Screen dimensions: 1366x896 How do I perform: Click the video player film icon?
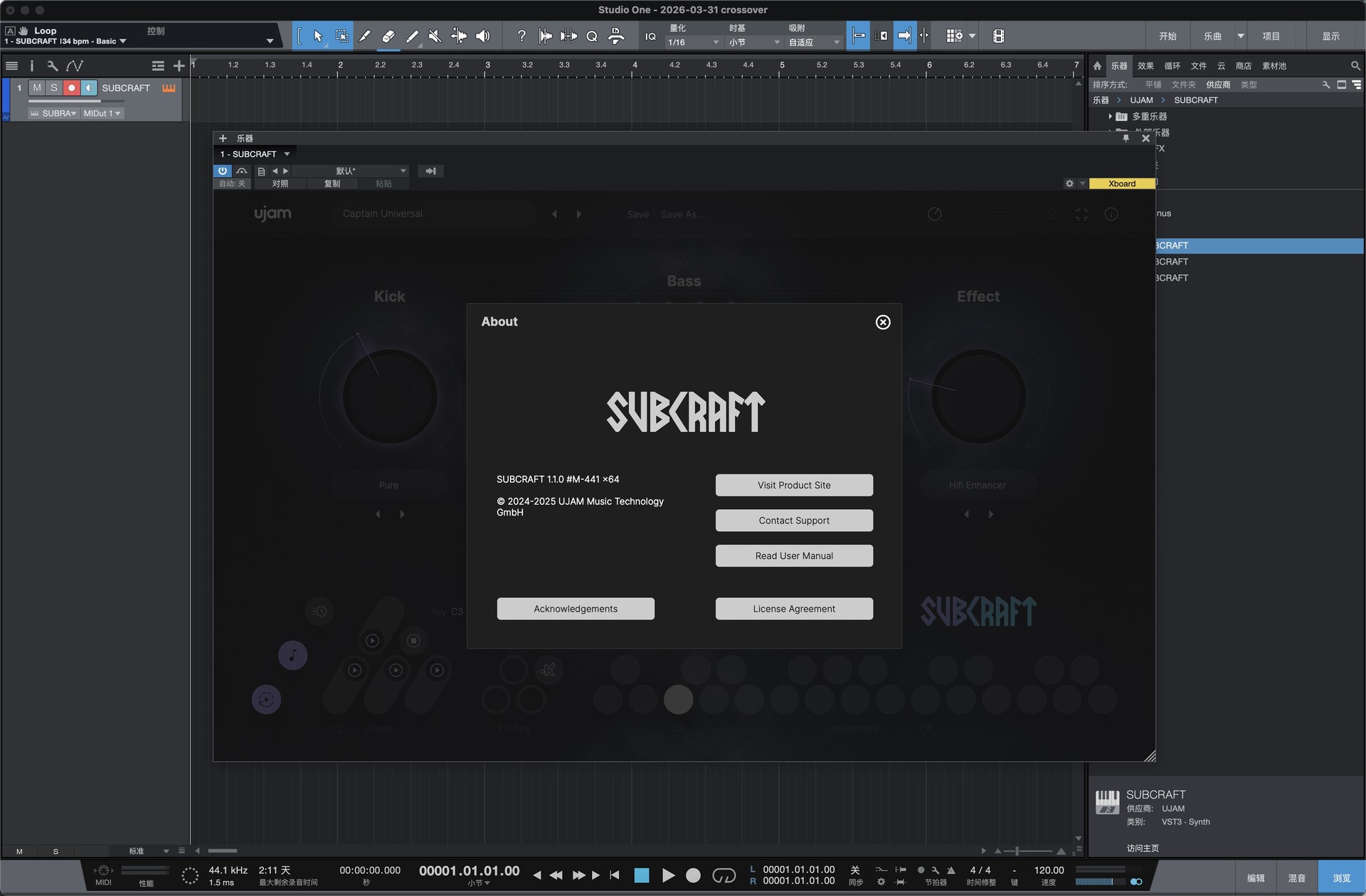(998, 36)
